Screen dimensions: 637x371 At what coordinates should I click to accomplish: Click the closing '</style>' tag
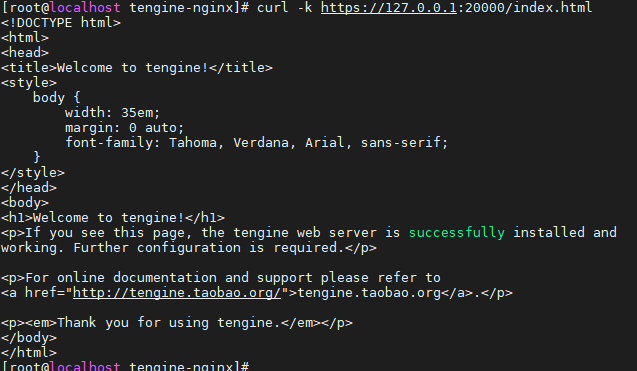point(33,173)
